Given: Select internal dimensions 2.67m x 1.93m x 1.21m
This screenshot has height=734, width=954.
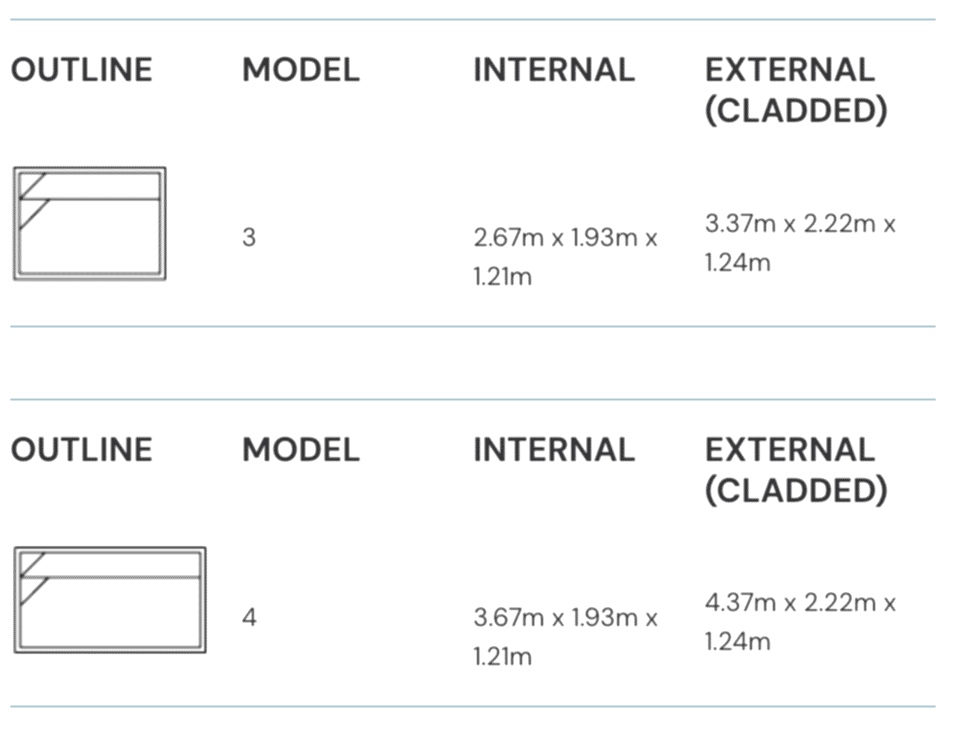Looking at the screenshot, I should tap(565, 257).
